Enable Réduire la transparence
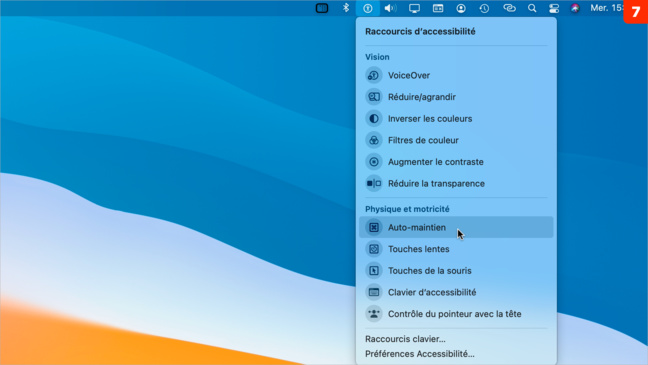Image resolution: width=648 pixels, height=365 pixels. click(x=456, y=184)
